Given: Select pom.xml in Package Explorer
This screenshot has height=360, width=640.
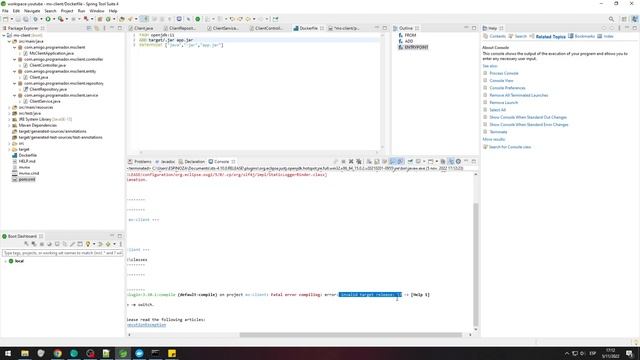Looking at the screenshot, I should [27, 179].
